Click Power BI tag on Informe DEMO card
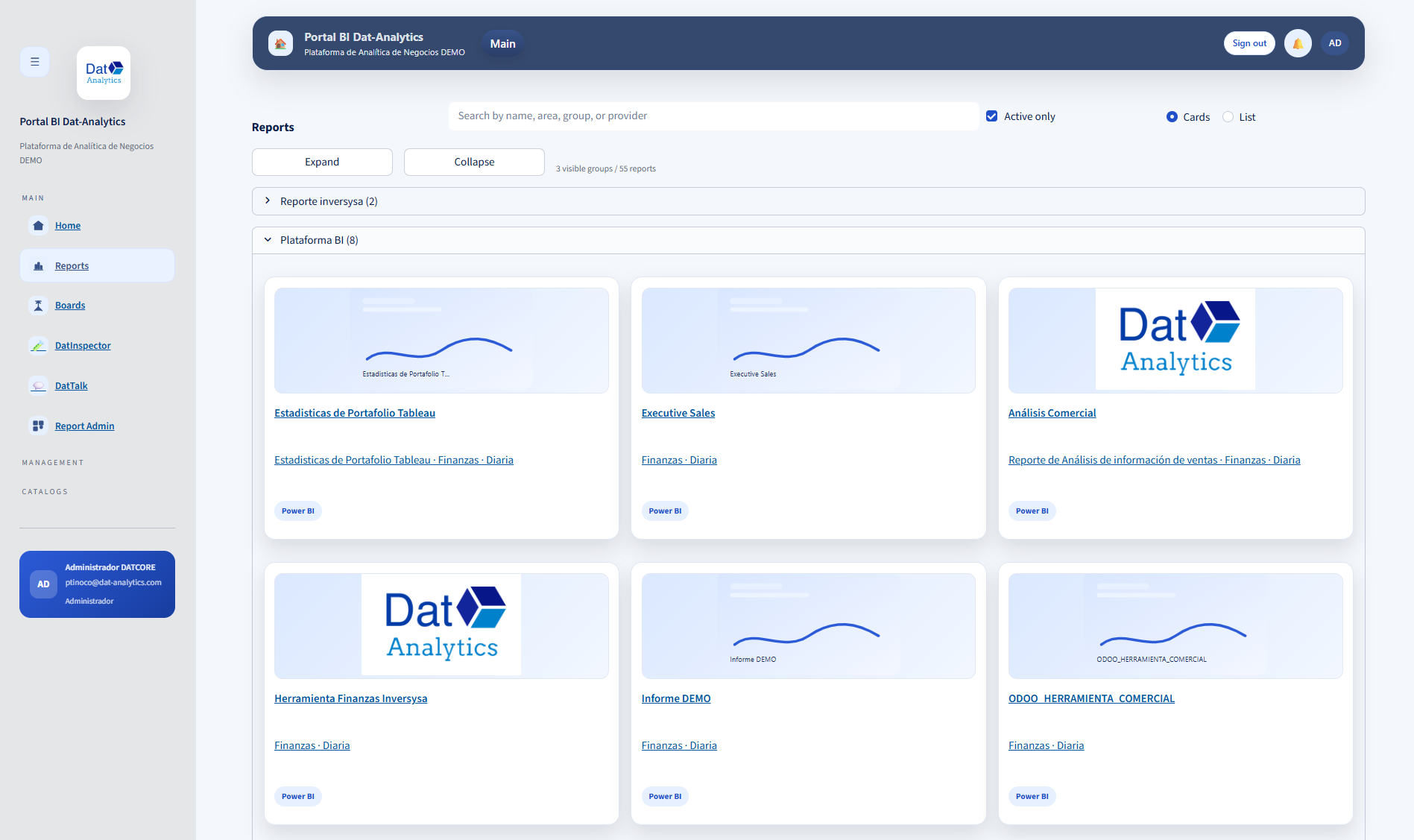1414x840 pixels. tap(665, 797)
